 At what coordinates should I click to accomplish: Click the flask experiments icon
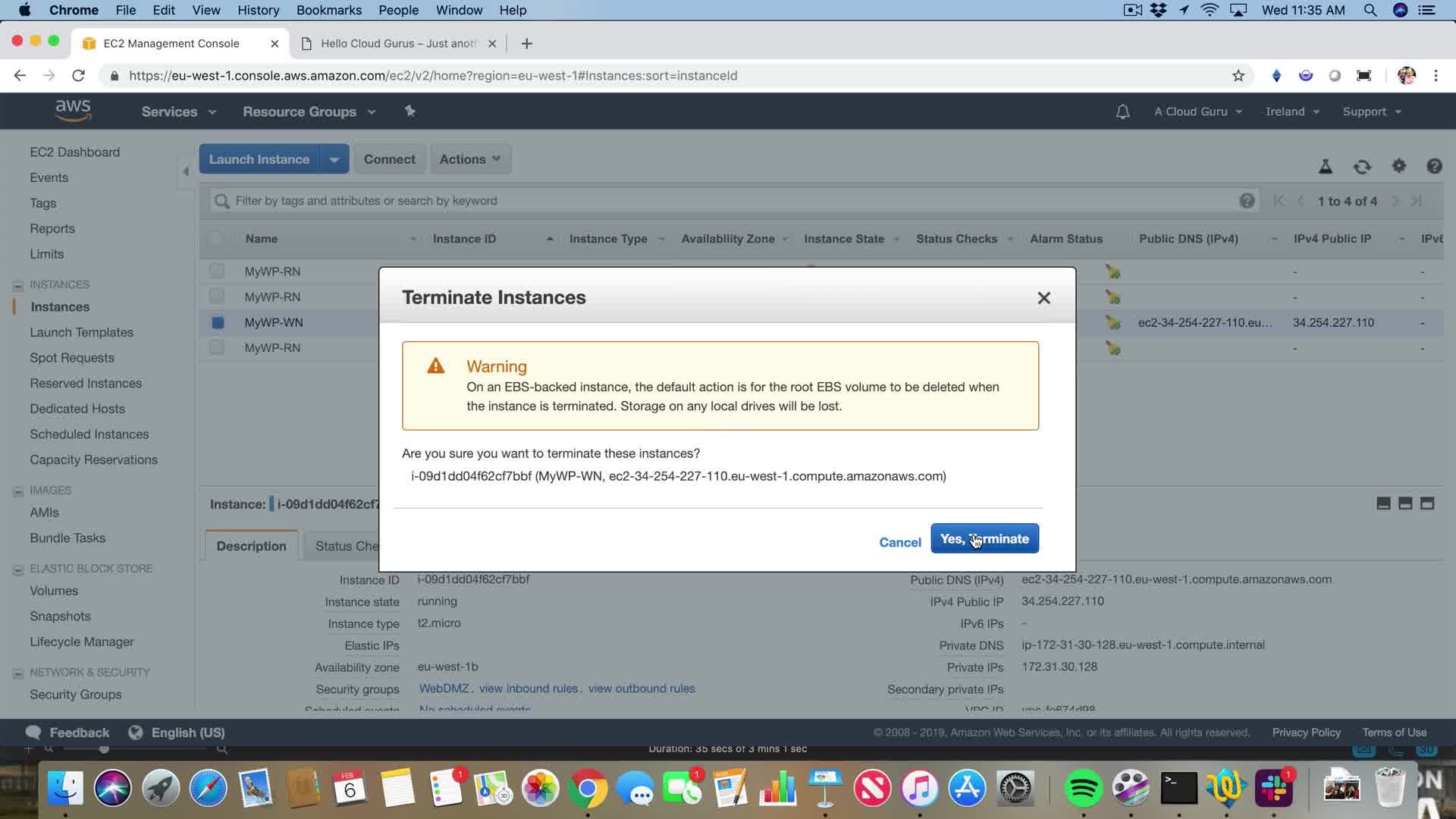(x=1325, y=166)
